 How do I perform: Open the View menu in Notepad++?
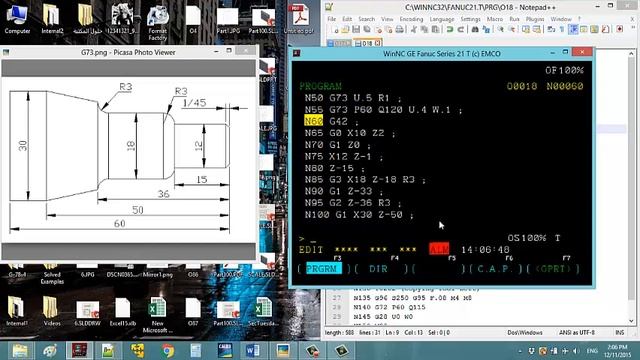point(387,19)
